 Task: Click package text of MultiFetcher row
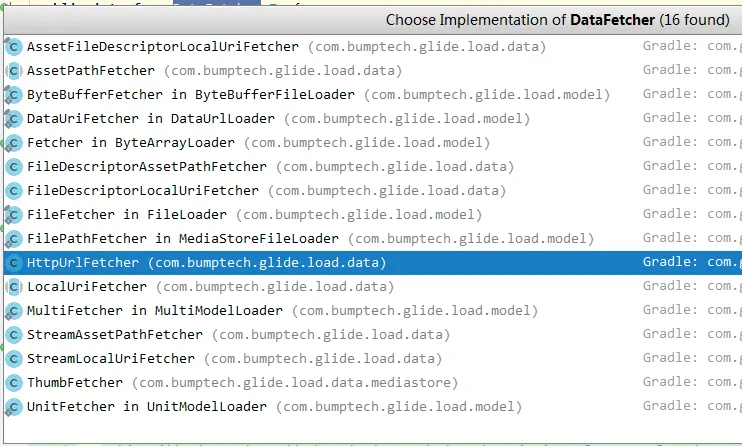(415, 311)
